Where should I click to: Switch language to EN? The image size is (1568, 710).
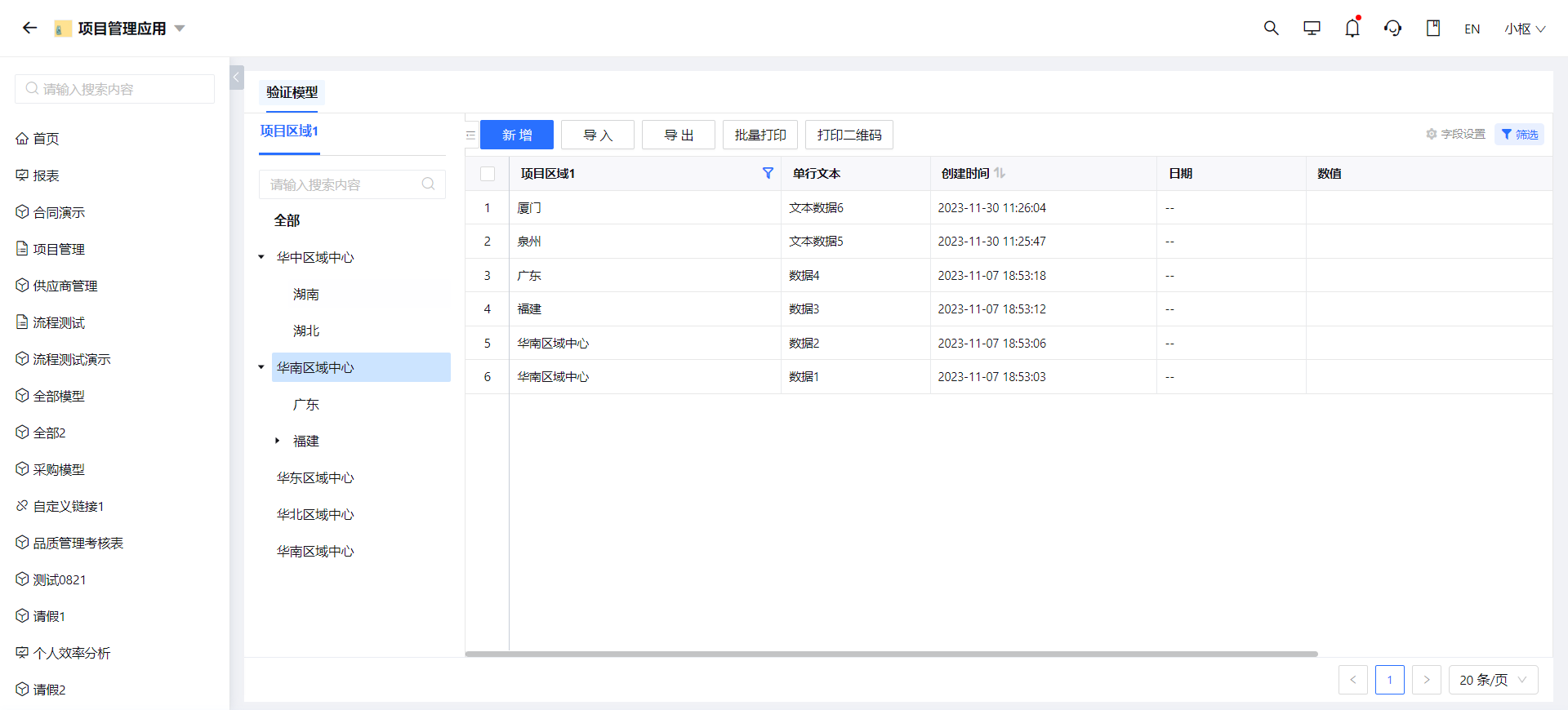(1472, 29)
